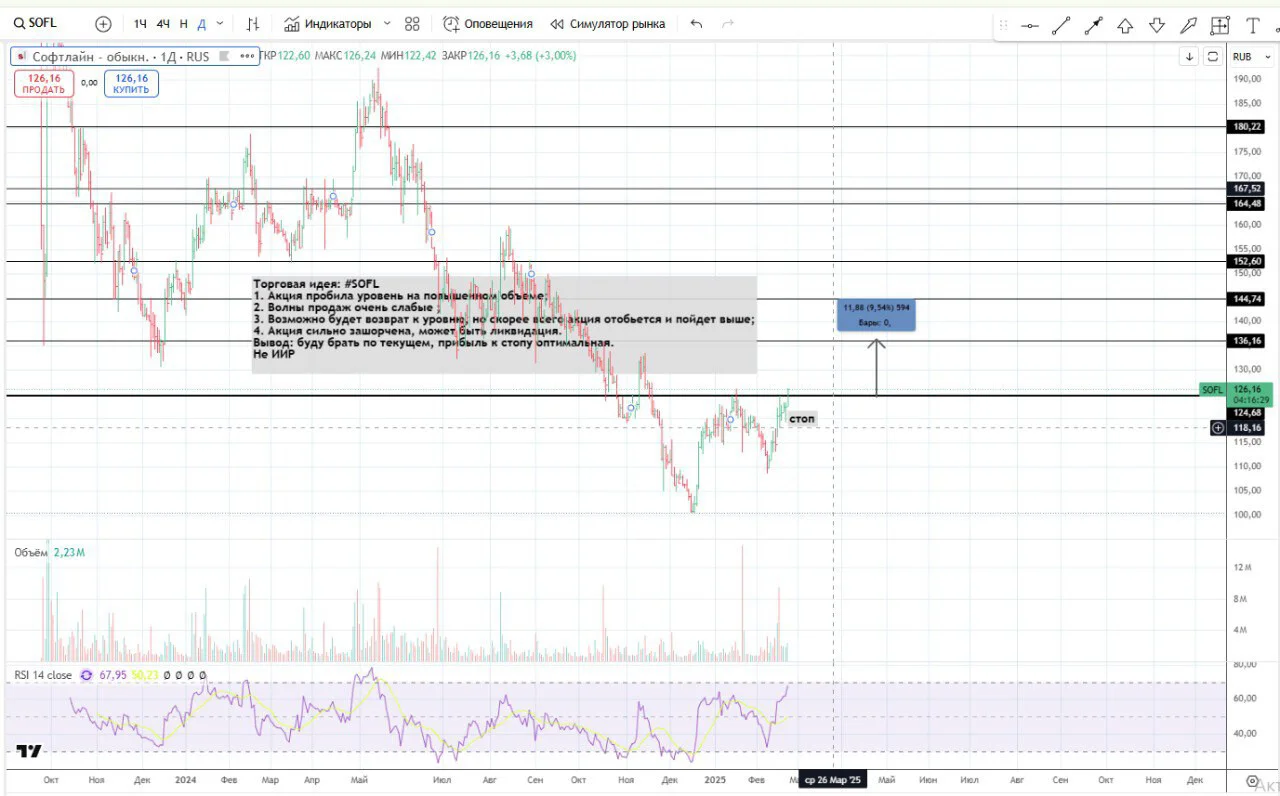Image resolution: width=1280 pixels, height=796 pixels.
Task: Select the blue price range info box
Action: point(877,315)
